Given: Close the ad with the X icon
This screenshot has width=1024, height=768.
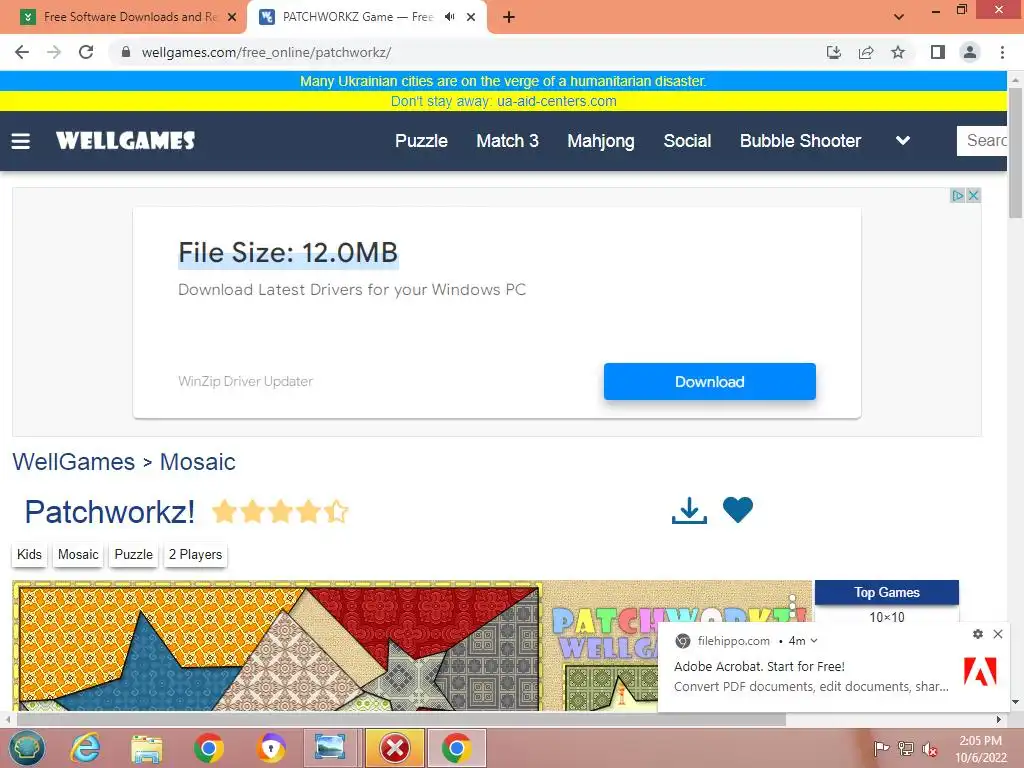Looking at the screenshot, I should click(x=973, y=195).
